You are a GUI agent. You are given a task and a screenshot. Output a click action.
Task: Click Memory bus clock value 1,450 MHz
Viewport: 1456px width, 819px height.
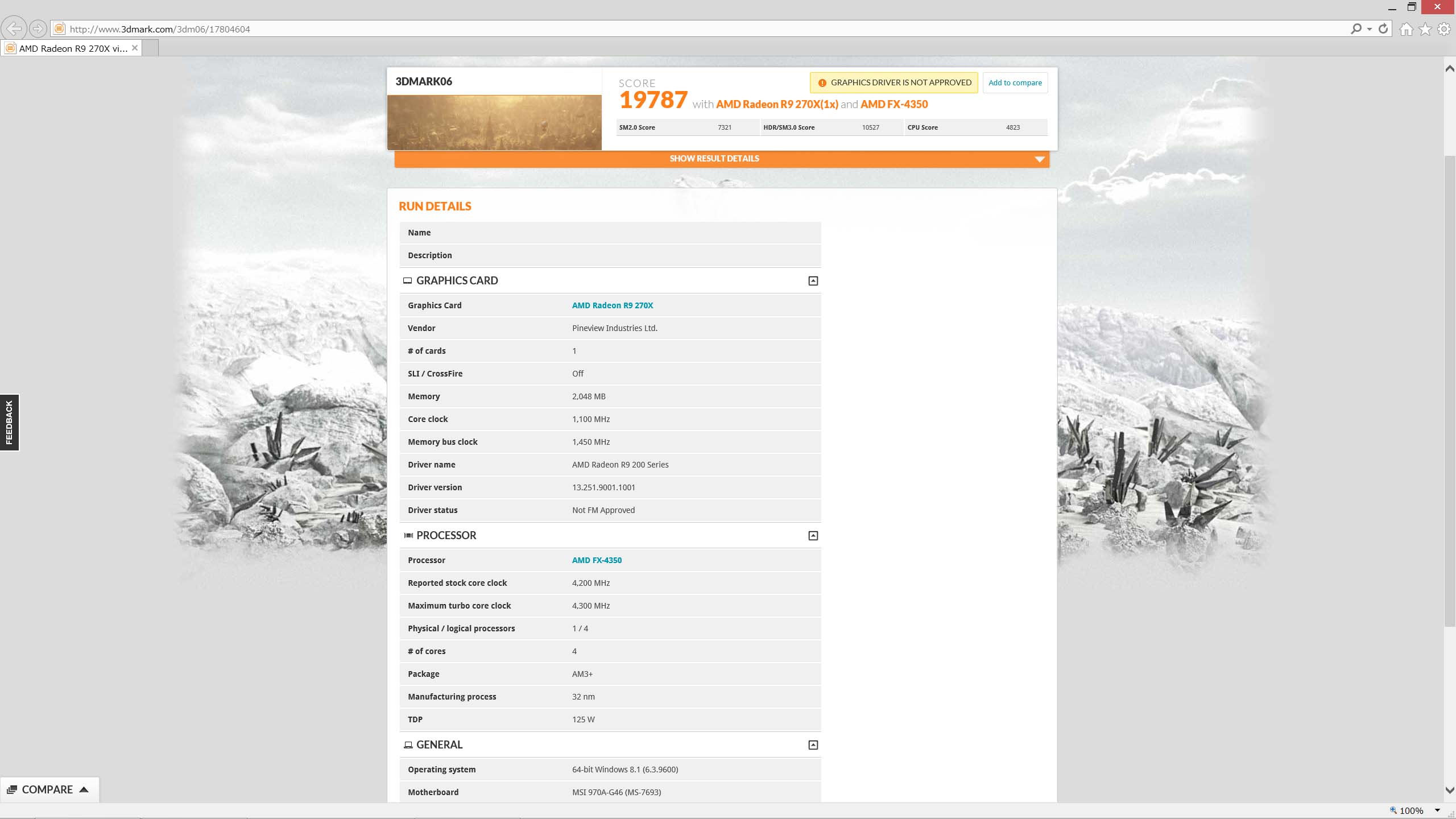coord(591,442)
